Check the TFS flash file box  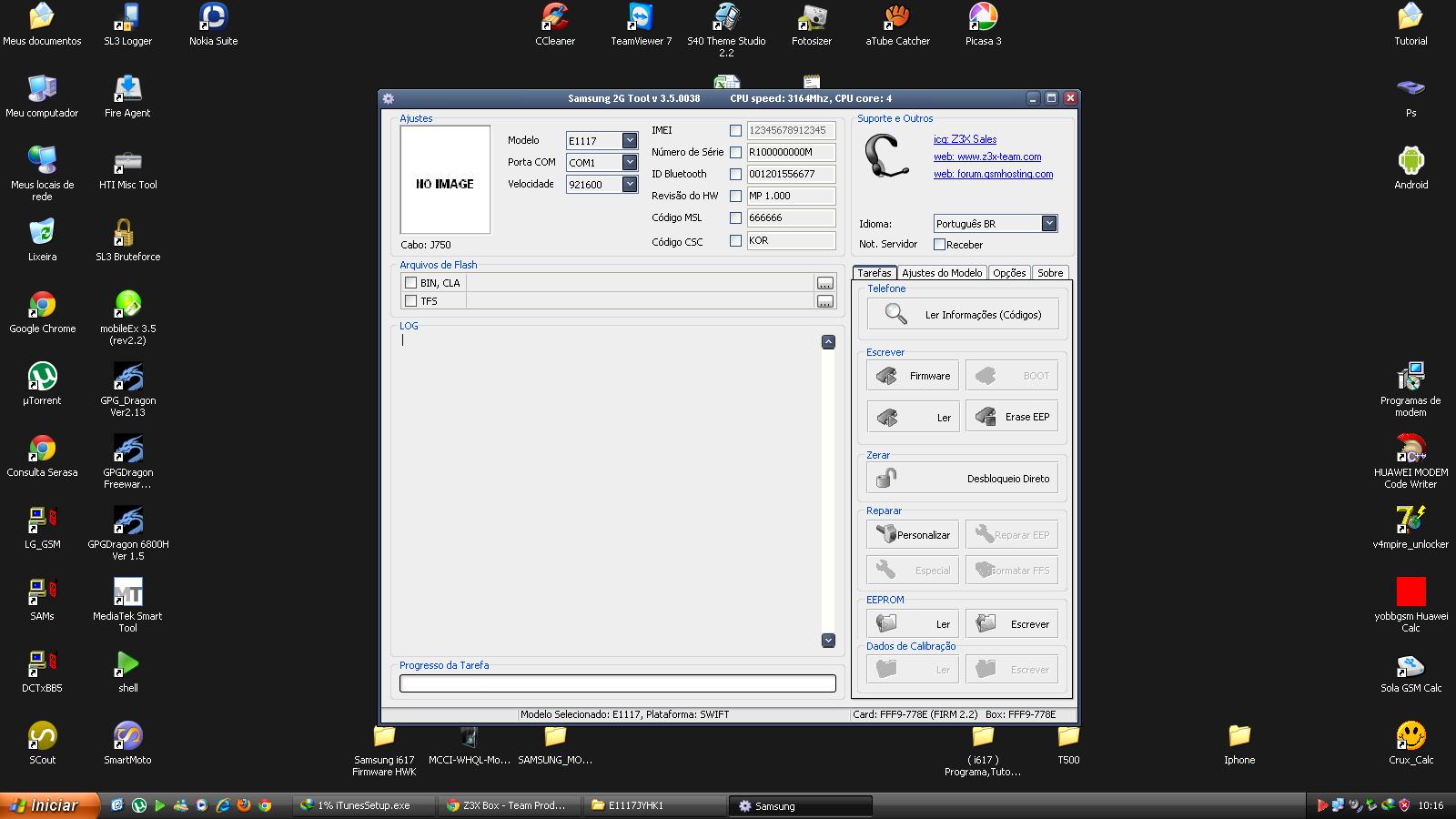point(410,301)
